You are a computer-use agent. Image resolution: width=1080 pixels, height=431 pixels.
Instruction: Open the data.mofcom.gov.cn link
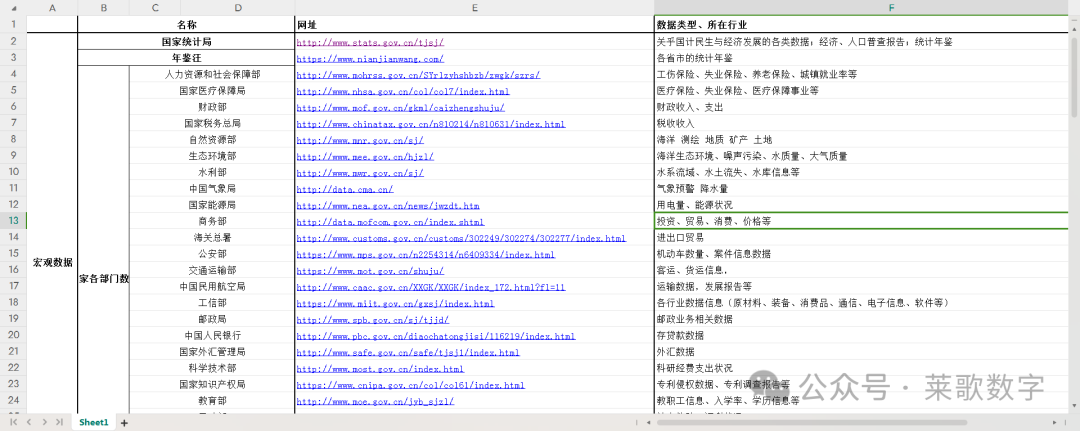pyautogui.click(x=391, y=222)
